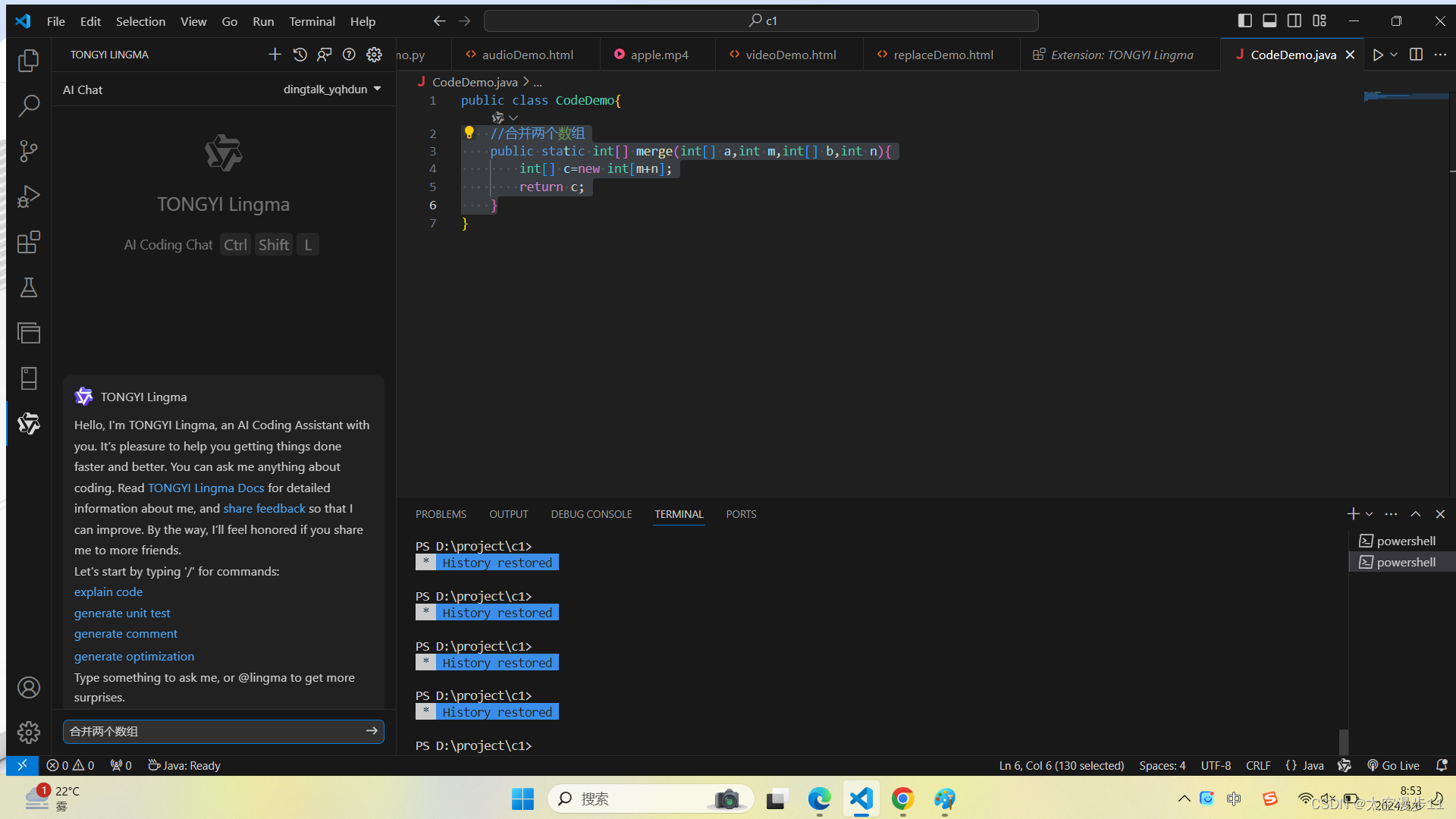Open the Manage gear in activity bar
The width and height of the screenshot is (1456, 819).
tap(29, 732)
